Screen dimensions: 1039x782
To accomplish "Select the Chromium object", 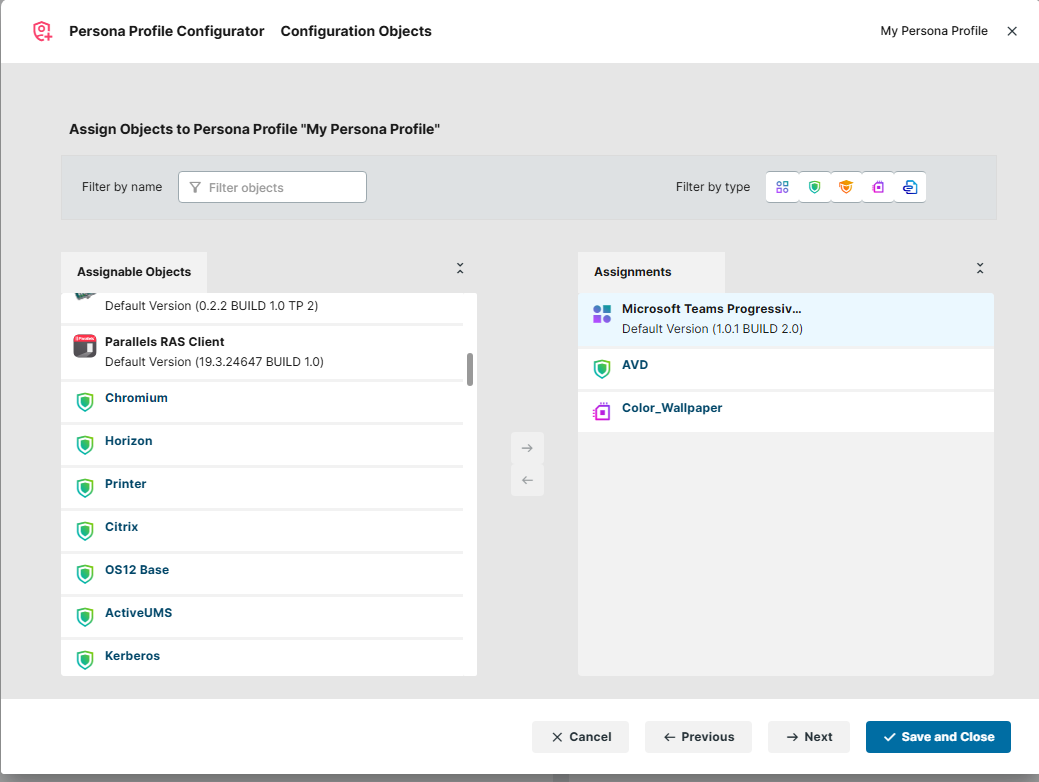I will (x=262, y=402).
